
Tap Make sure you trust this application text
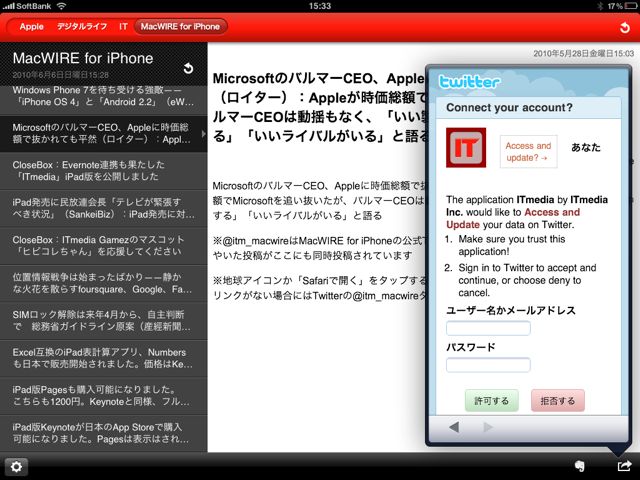tap(512, 245)
